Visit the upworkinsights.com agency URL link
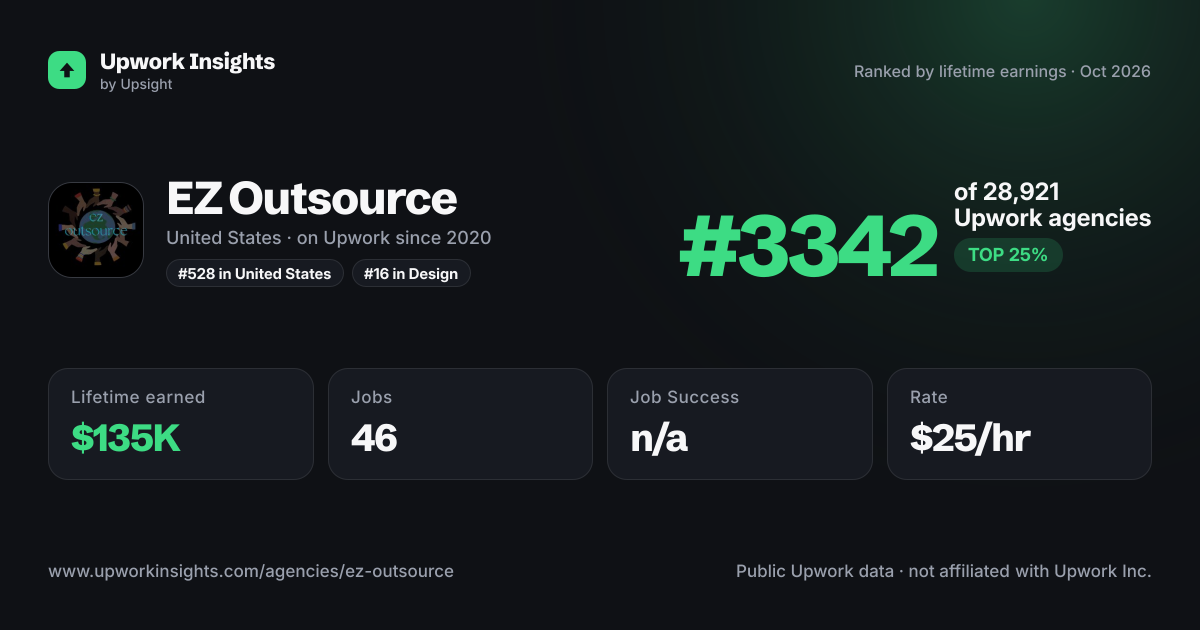This screenshot has width=1200, height=630. [251, 572]
